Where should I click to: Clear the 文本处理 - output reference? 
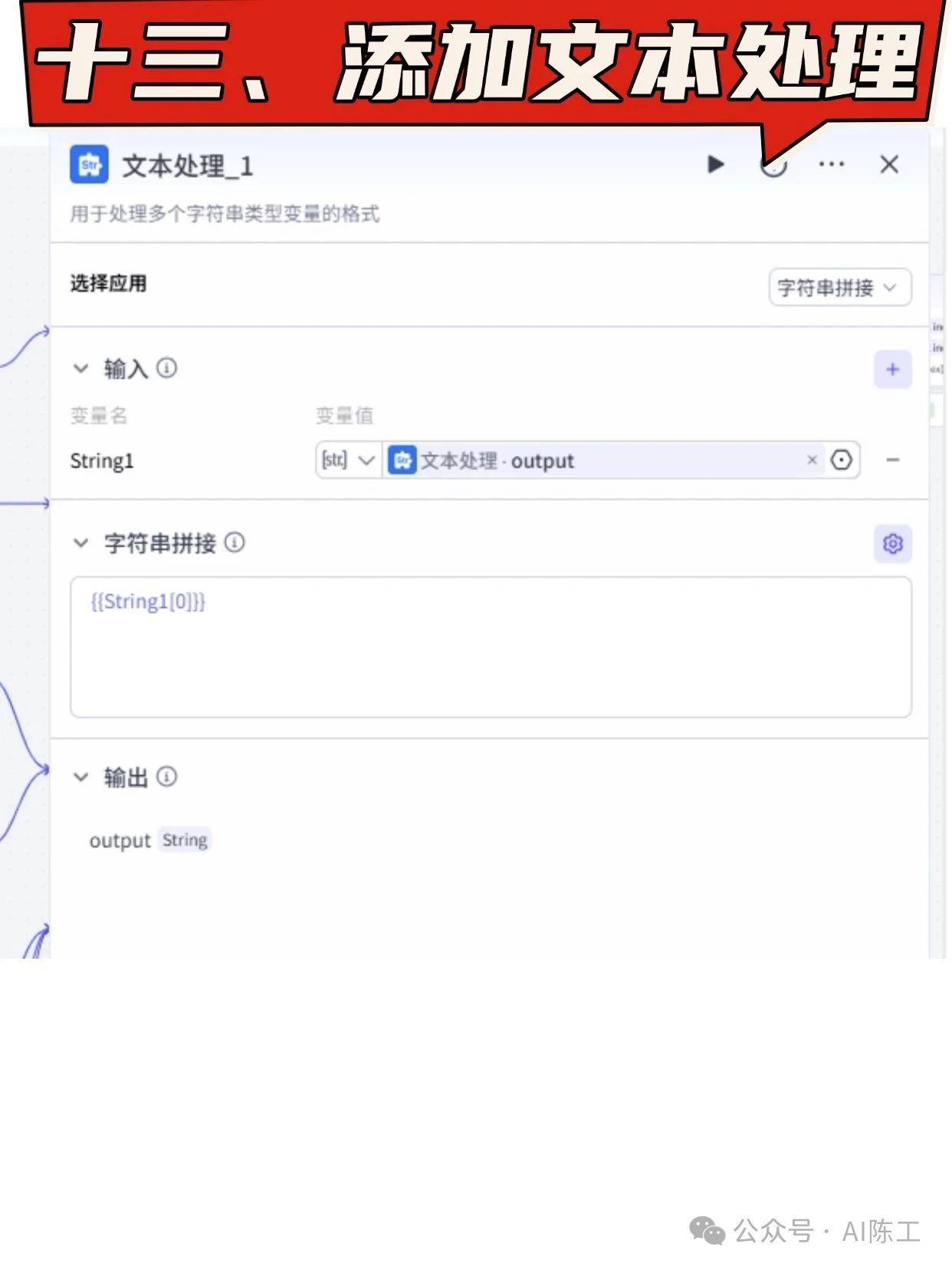812,459
